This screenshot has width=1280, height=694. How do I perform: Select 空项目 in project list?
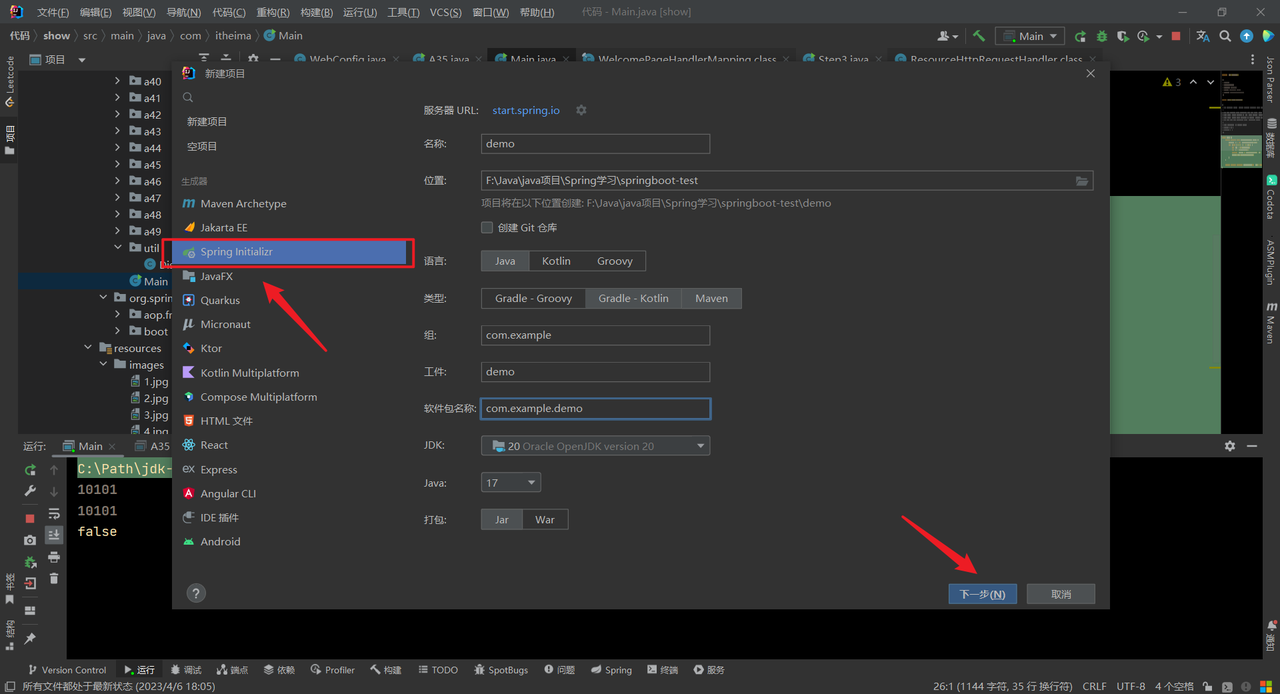[202, 146]
